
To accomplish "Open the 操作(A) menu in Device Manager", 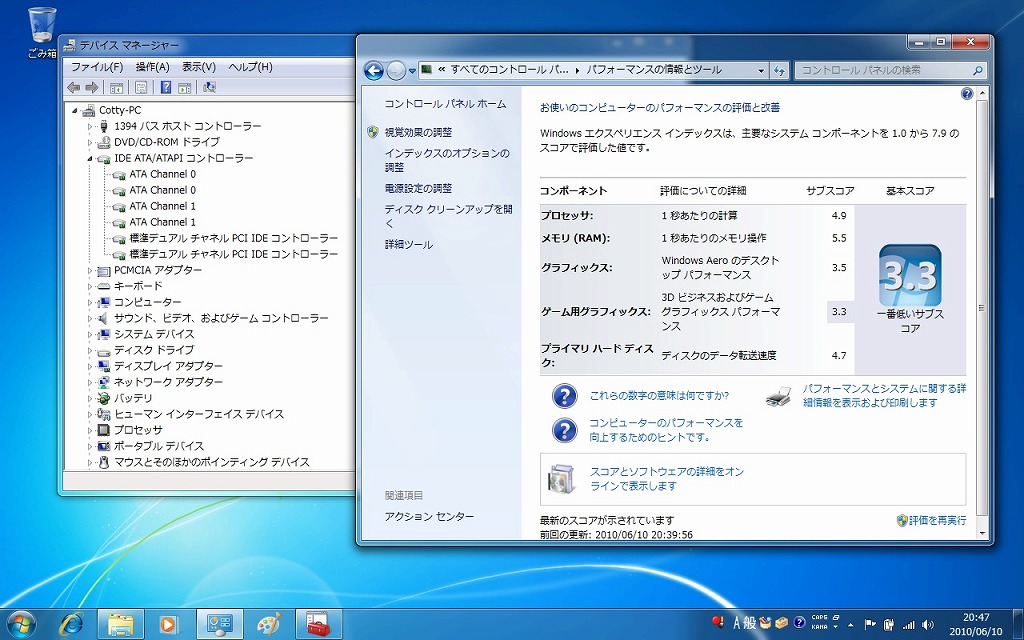I will coord(153,67).
